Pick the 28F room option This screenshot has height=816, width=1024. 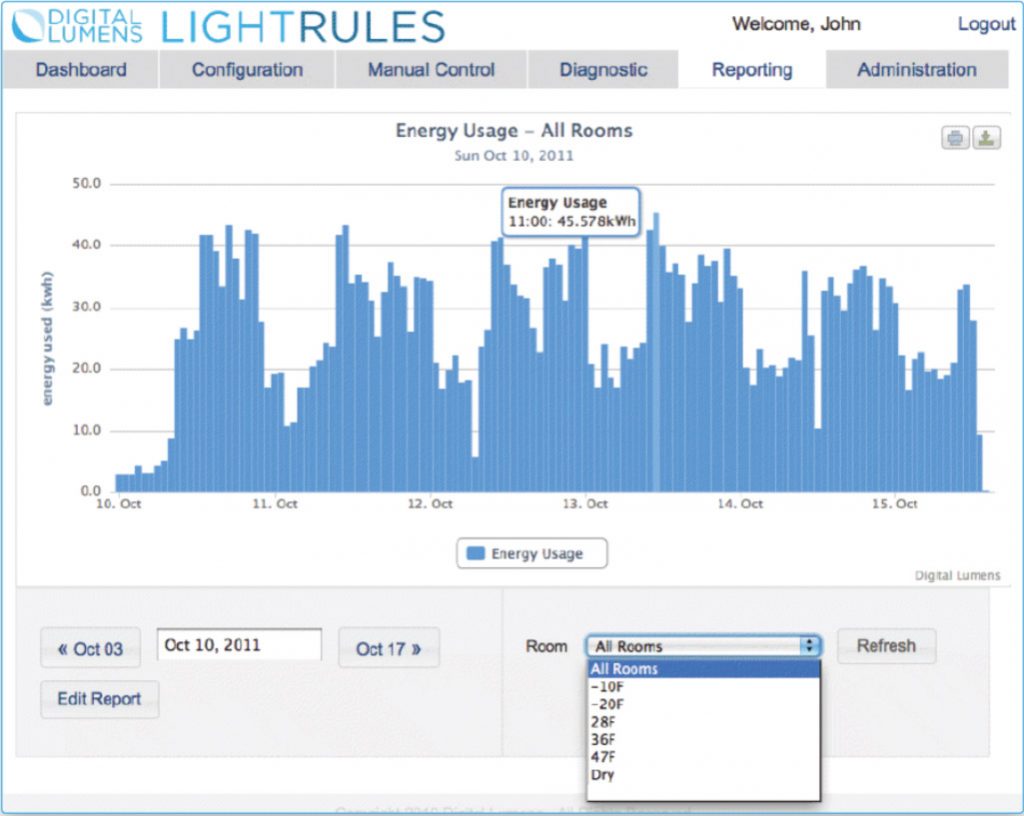pyautogui.click(x=703, y=722)
